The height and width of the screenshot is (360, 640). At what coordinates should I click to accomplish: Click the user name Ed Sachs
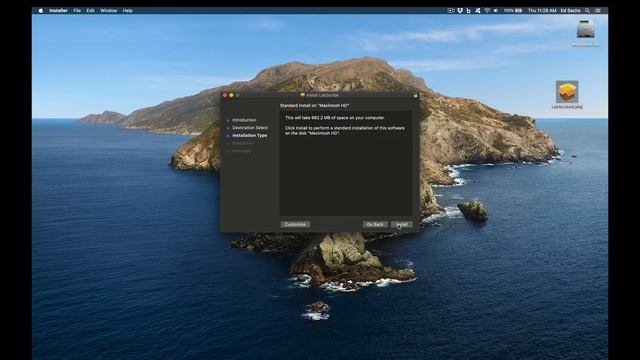(570, 11)
